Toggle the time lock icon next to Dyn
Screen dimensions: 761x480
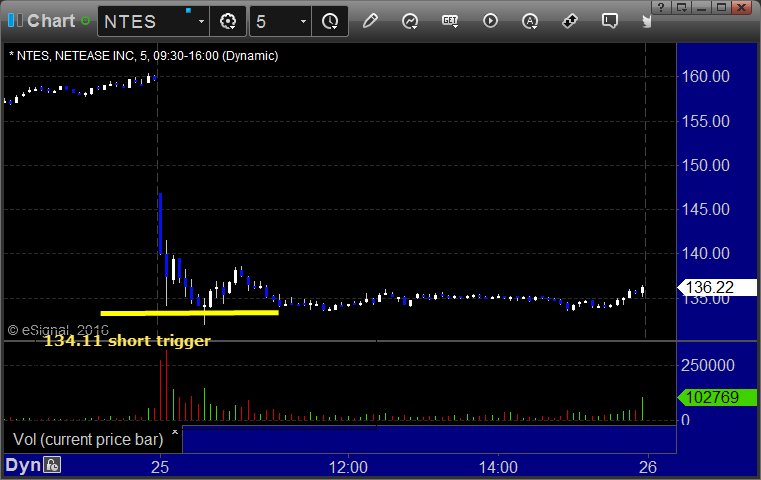pos(52,465)
